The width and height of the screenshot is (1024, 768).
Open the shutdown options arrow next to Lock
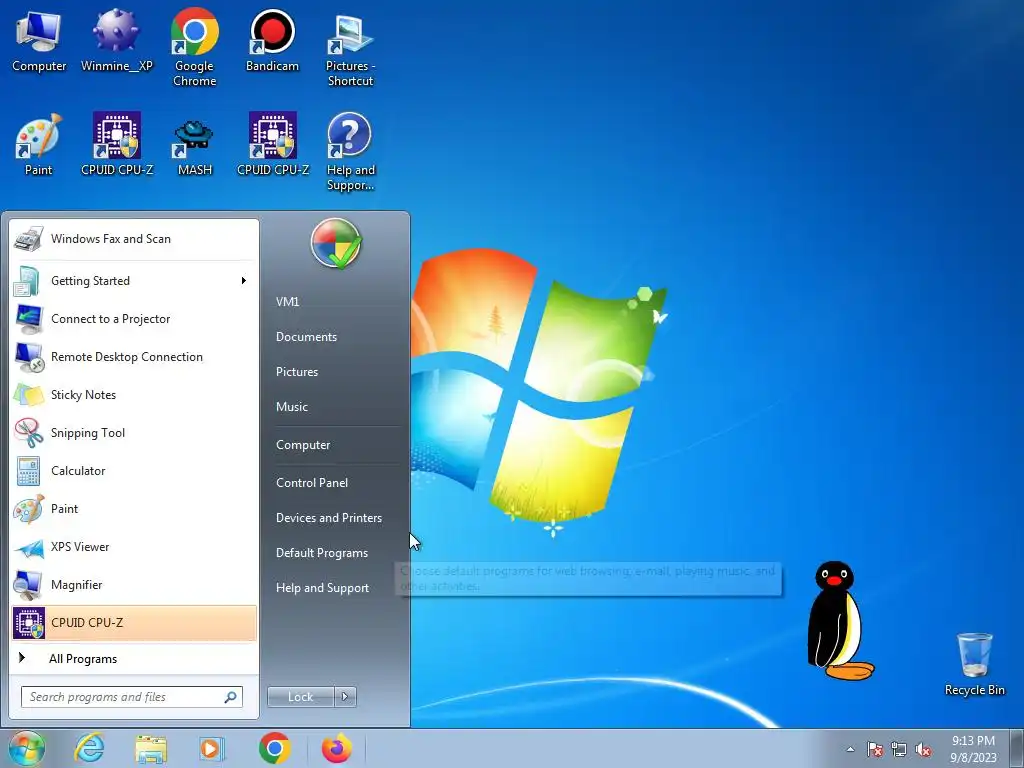(345, 697)
